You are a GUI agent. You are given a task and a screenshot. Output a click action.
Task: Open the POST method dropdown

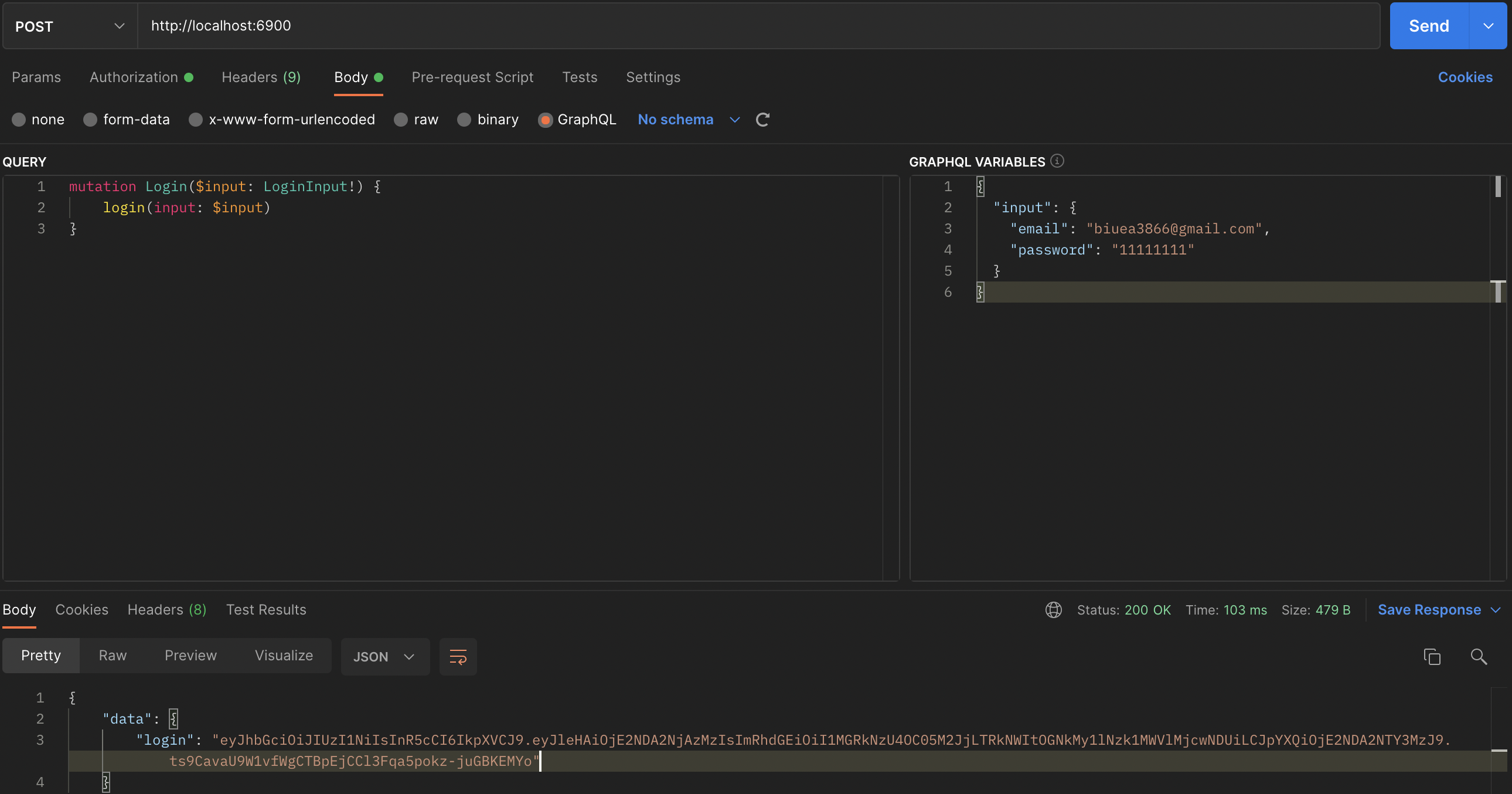click(x=70, y=26)
